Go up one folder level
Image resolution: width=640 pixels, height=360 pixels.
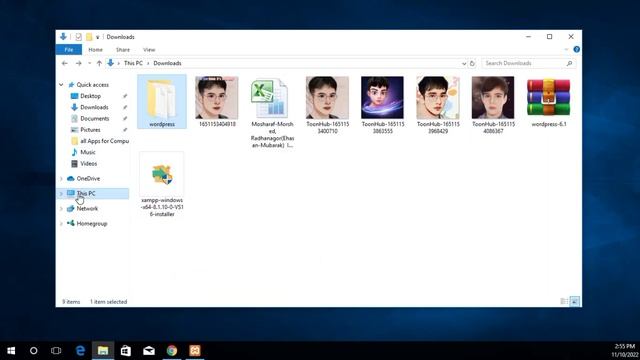pos(99,63)
